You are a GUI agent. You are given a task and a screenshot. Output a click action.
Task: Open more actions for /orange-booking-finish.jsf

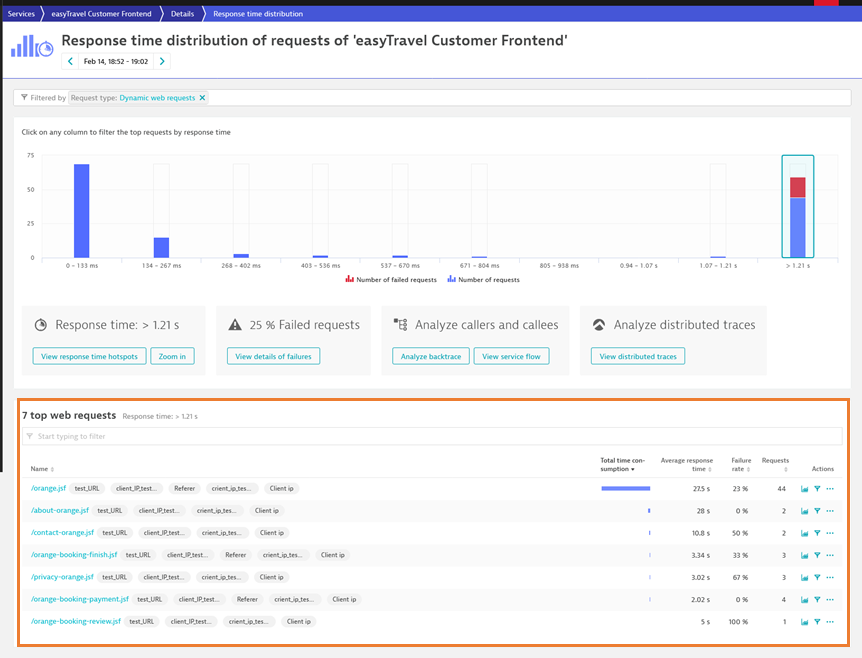point(830,555)
